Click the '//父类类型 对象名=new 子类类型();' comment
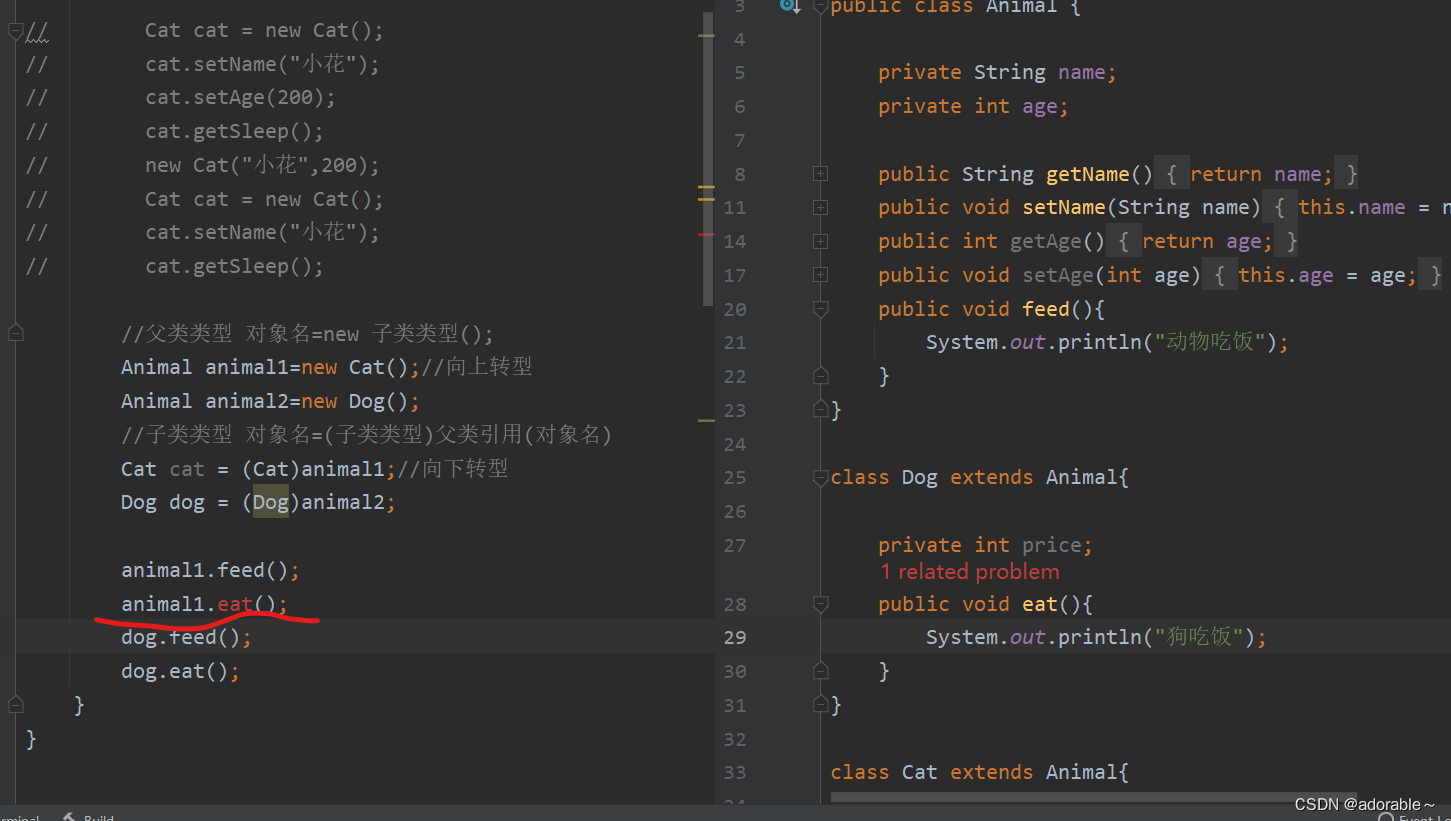 click(x=308, y=333)
